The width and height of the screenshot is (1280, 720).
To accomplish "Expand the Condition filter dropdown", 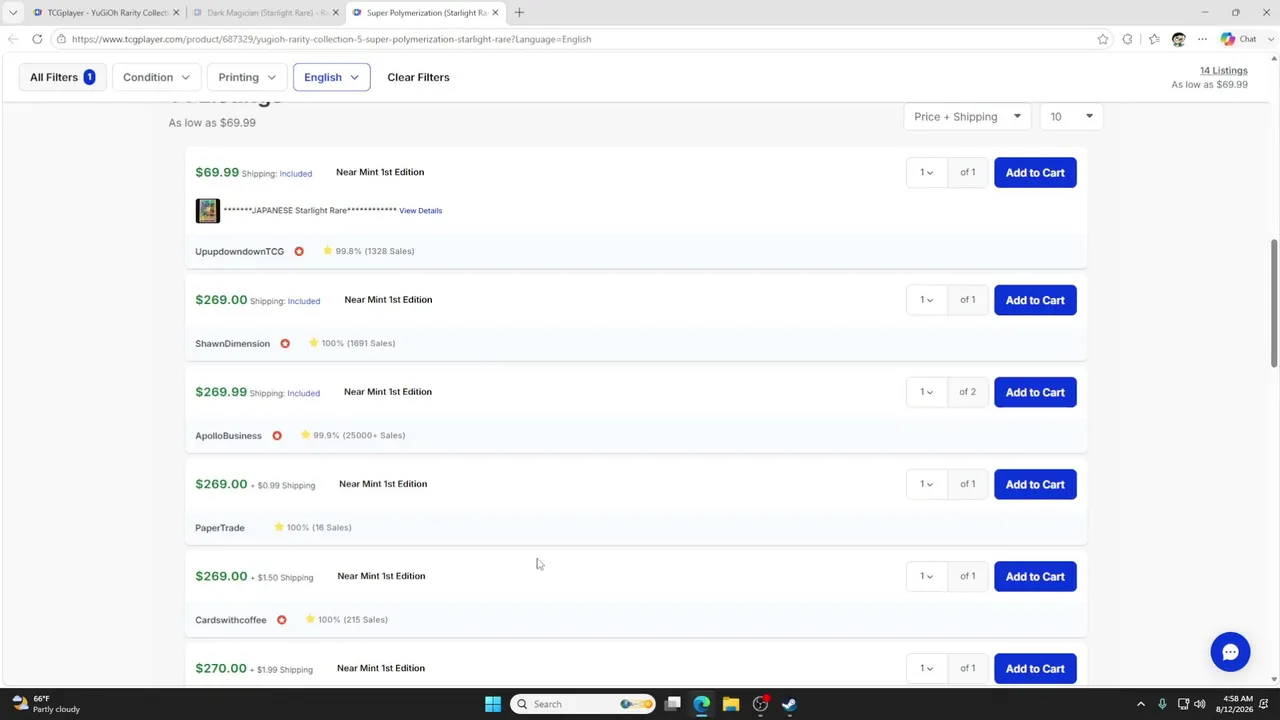I will pos(156,77).
